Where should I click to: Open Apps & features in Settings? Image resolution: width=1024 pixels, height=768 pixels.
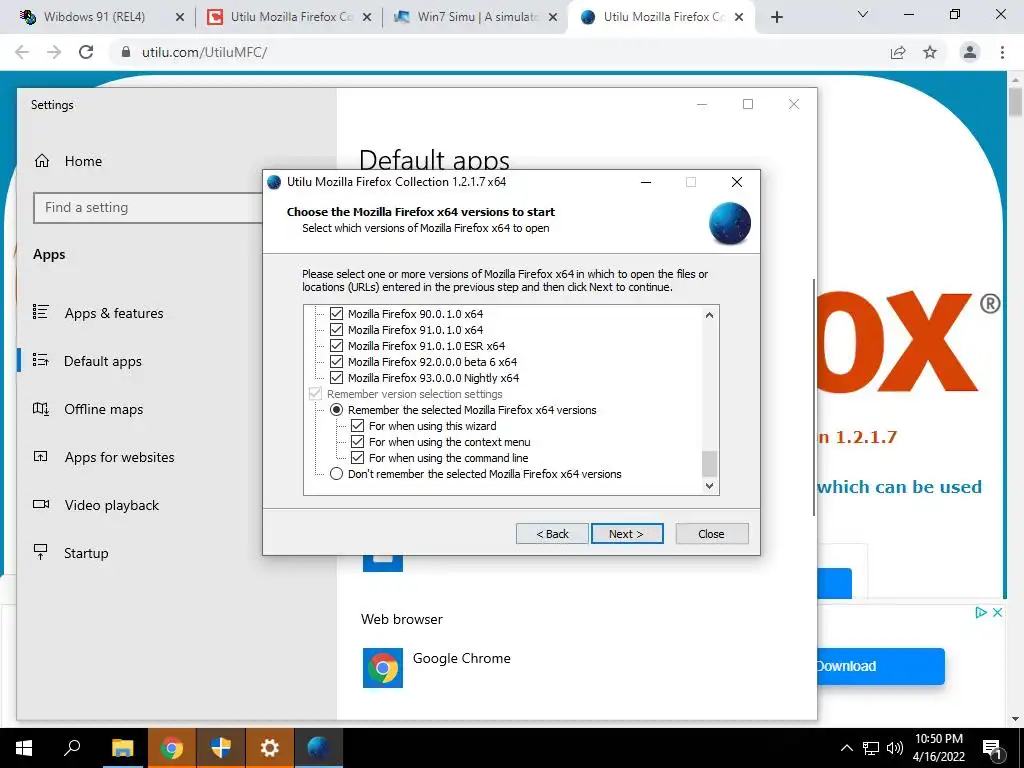pyautogui.click(x=114, y=313)
